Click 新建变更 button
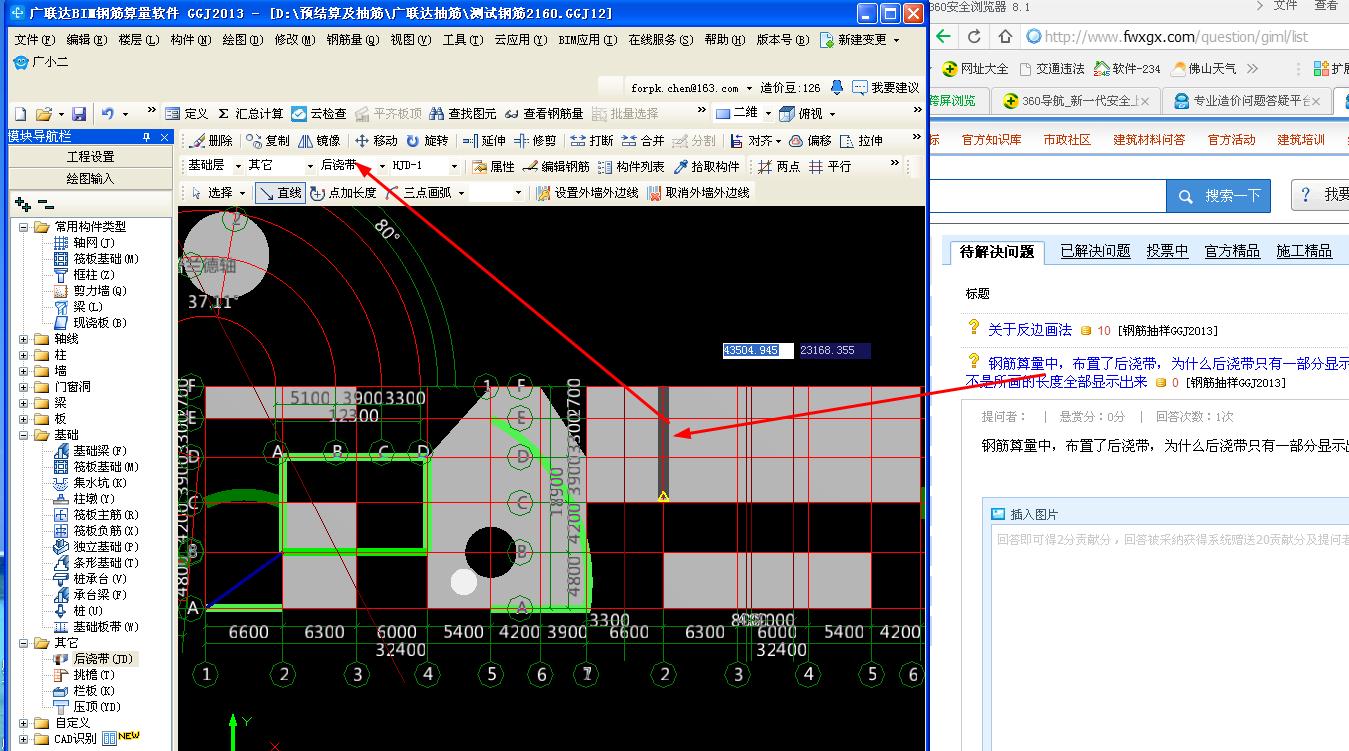This screenshot has width=1349, height=751. coord(859,40)
